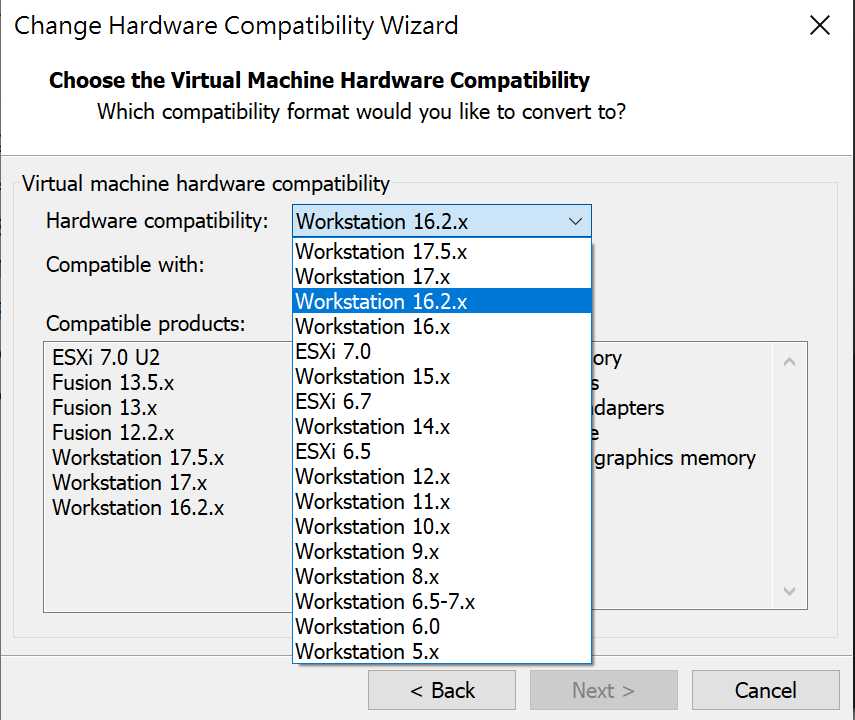
Task: Close the Change Hardware Compatibility Wizard
Action: [x=820, y=25]
